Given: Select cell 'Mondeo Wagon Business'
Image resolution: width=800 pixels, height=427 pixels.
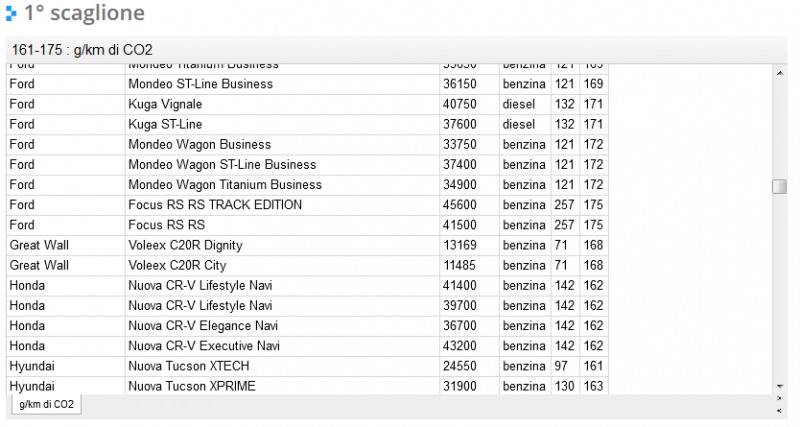Looking at the screenshot, I should click(283, 145).
